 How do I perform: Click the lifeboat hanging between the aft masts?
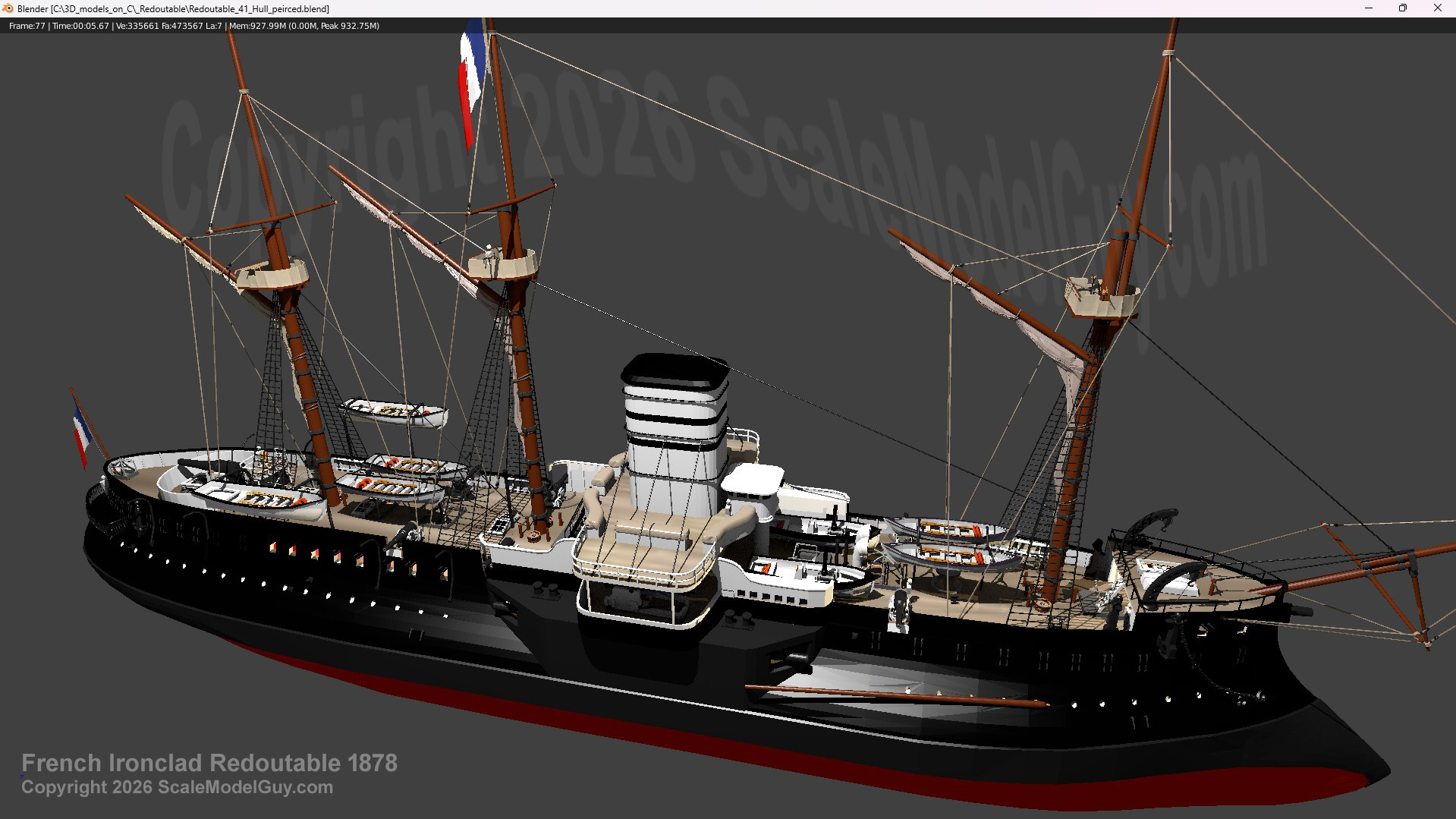[395, 412]
